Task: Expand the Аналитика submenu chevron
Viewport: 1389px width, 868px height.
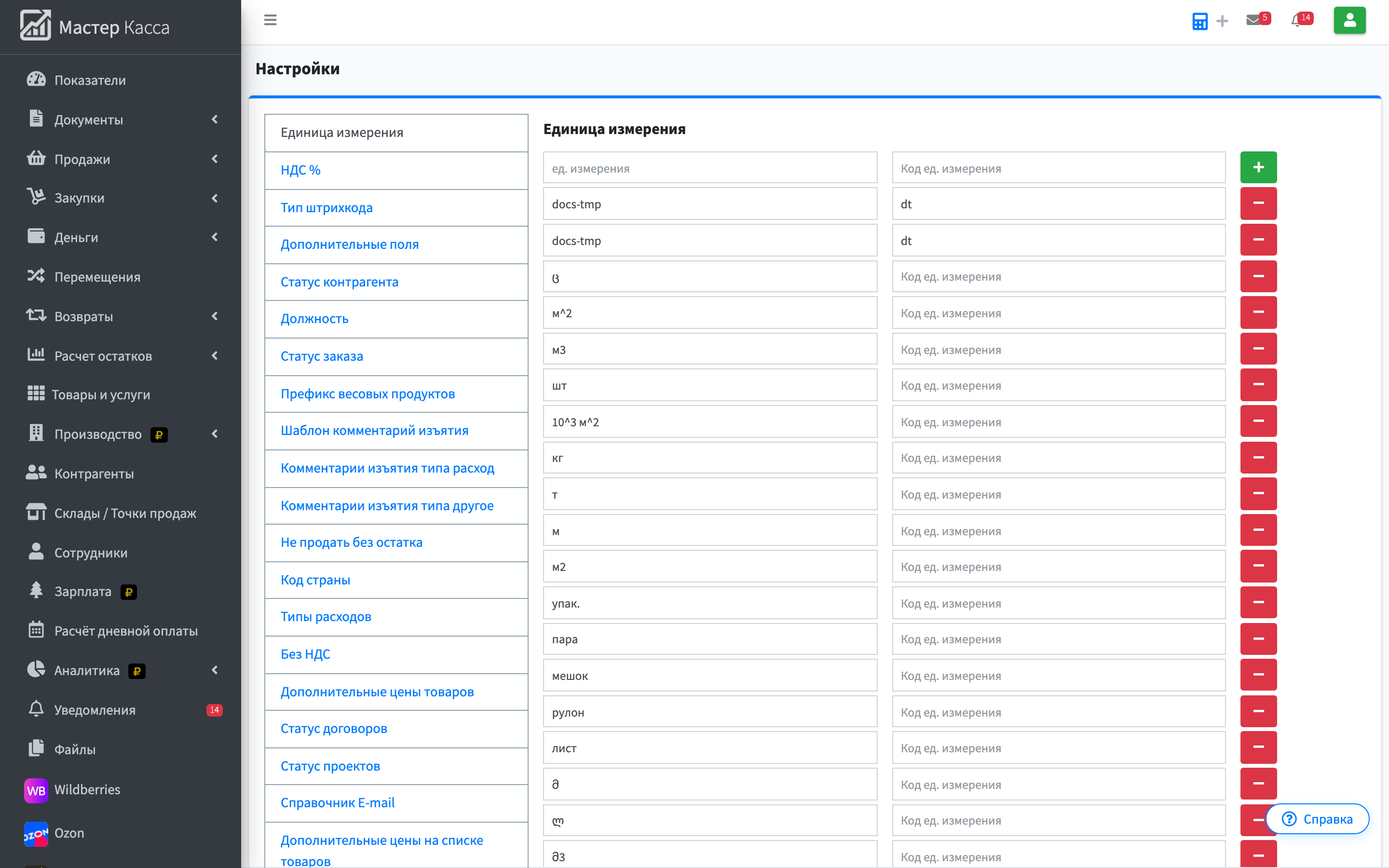Action: click(x=215, y=670)
